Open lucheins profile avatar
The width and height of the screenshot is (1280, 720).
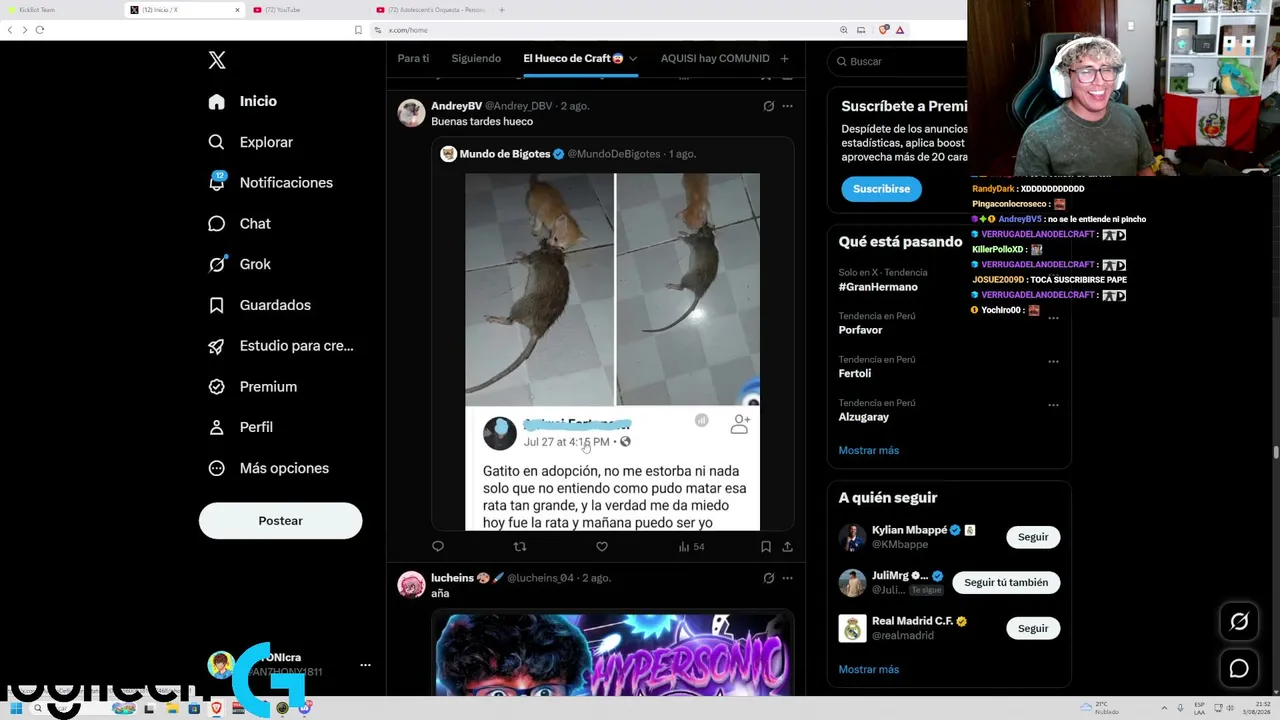(x=411, y=585)
